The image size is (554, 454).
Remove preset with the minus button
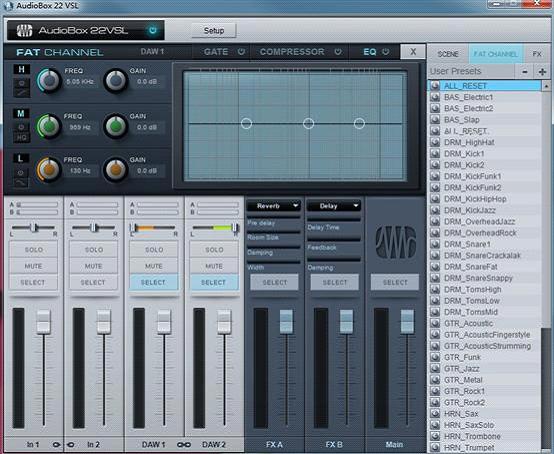point(525,72)
